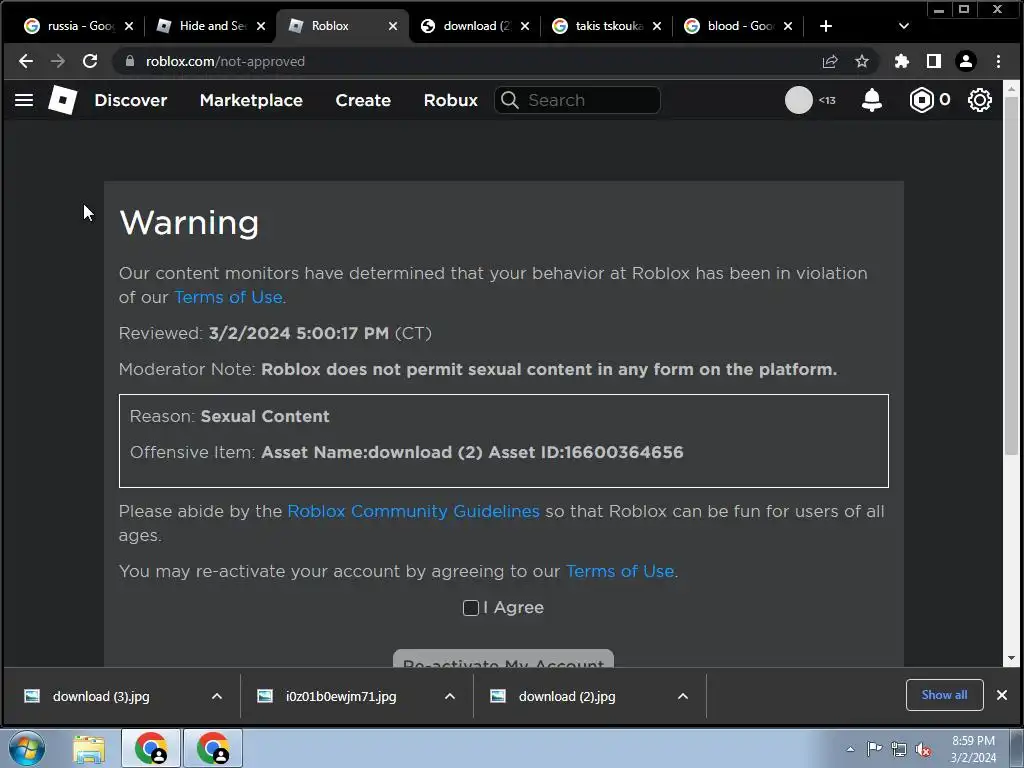This screenshot has width=1024, height=768.
Task: Click the taskbar clock showing 8:59 PM
Action: 973,749
